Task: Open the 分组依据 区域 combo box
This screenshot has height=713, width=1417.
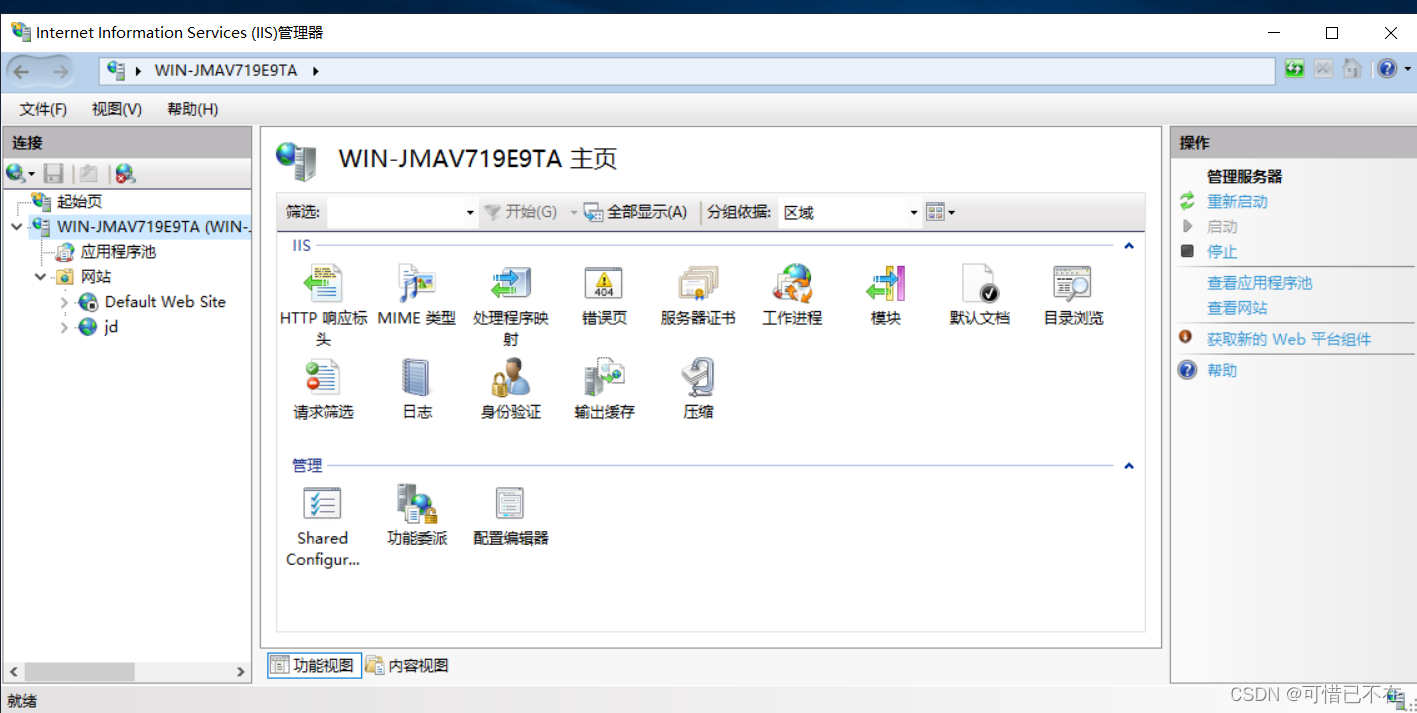Action: point(850,212)
